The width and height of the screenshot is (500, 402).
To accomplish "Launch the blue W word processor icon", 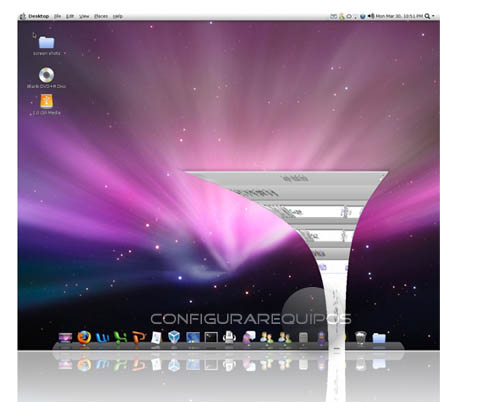I will tap(102, 338).
